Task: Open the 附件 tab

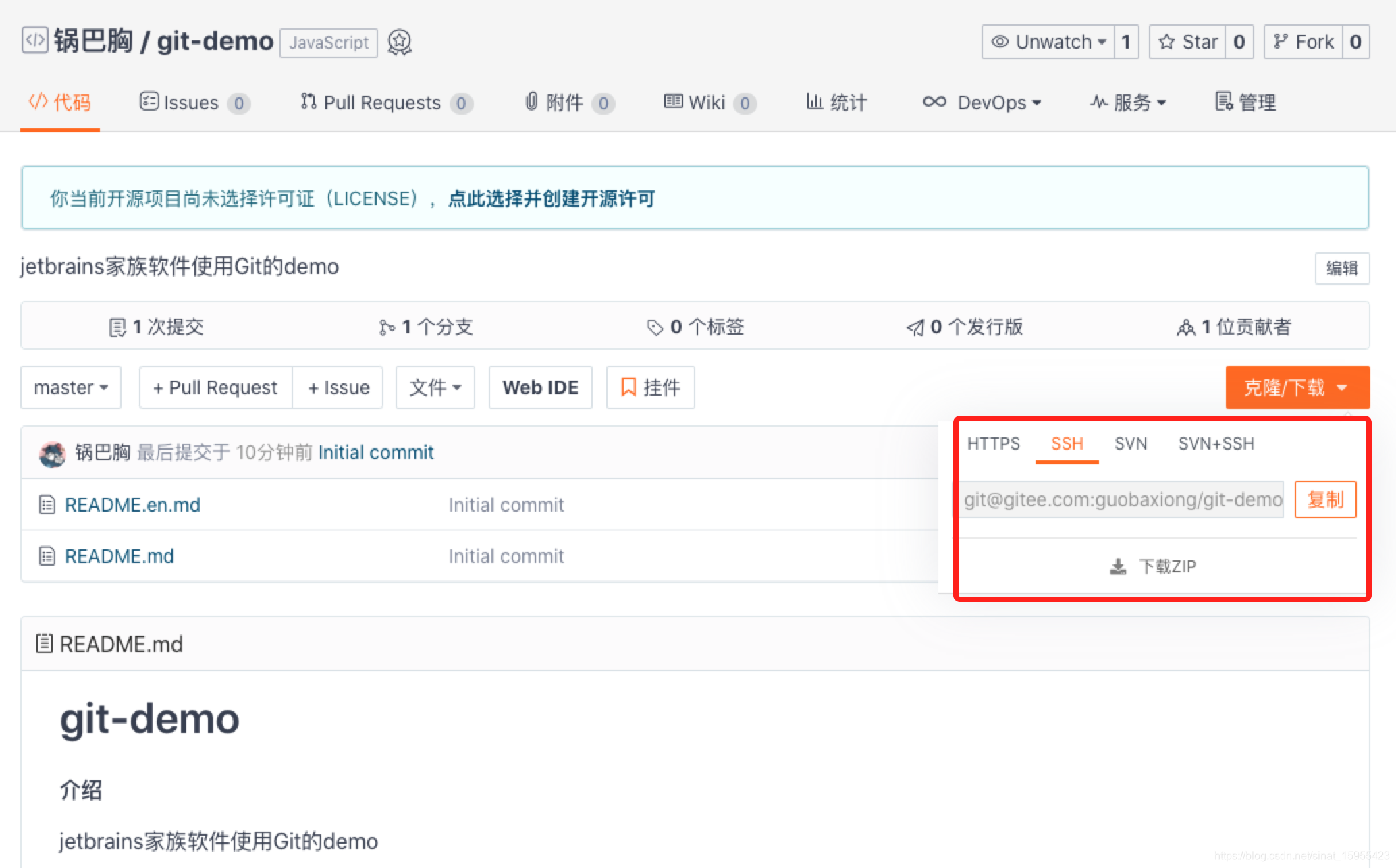Action: (x=570, y=103)
